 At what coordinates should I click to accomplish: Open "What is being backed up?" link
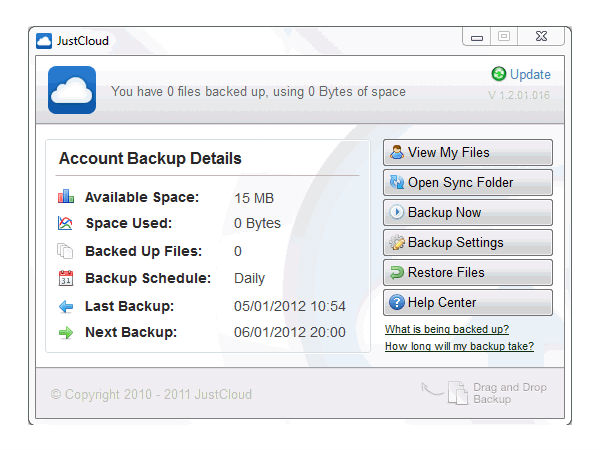pos(447,329)
